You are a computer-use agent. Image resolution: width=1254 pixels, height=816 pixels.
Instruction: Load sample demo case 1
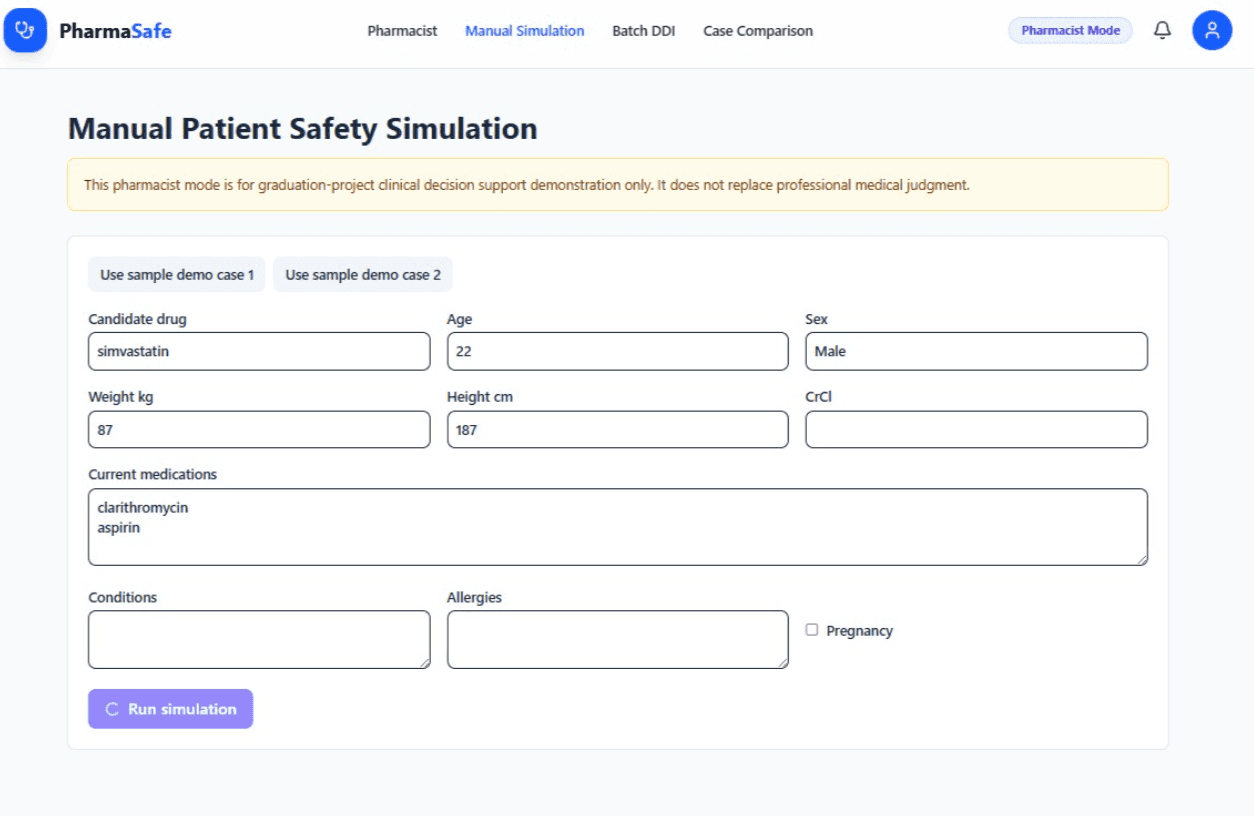click(x=177, y=274)
